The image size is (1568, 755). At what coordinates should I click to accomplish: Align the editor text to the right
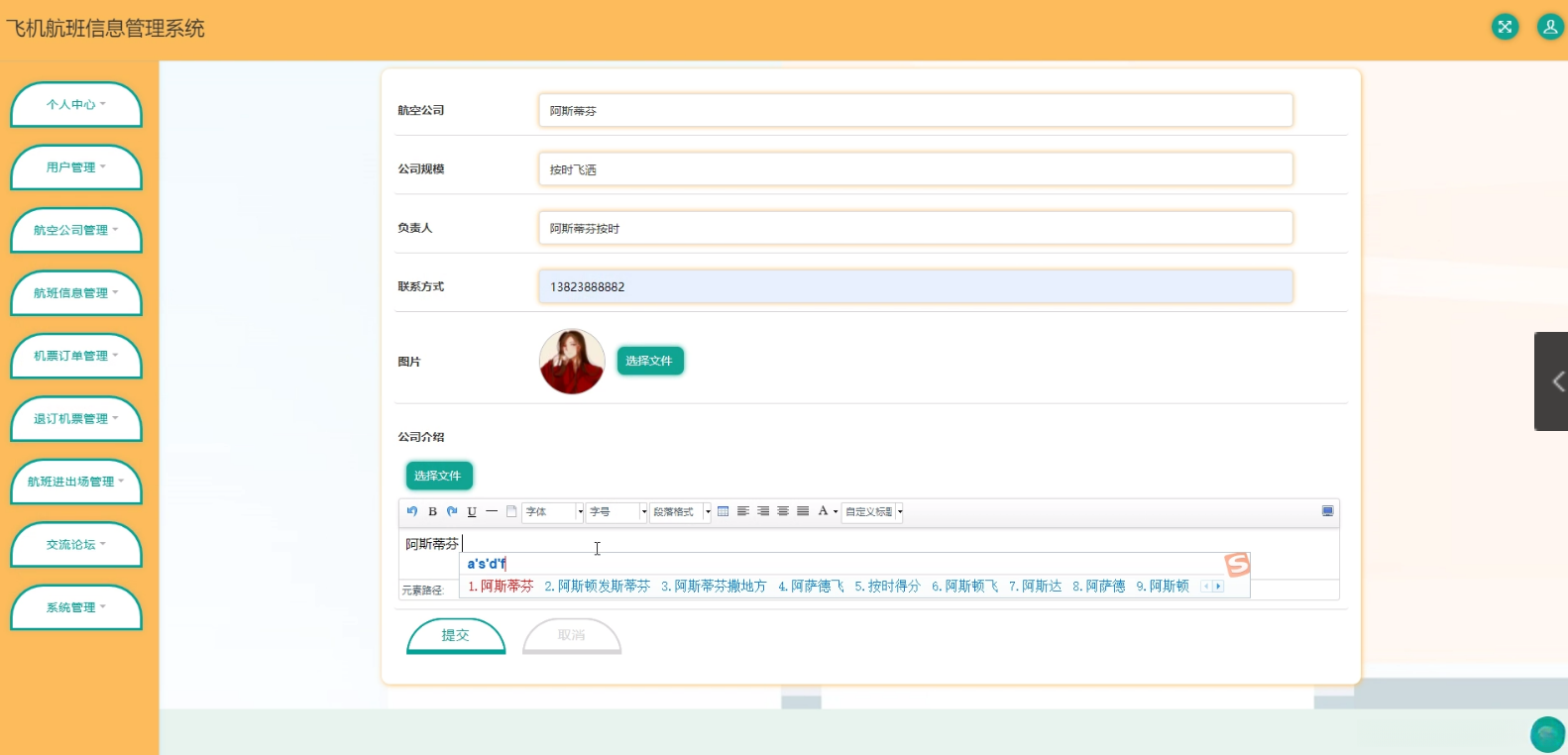coord(763,511)
